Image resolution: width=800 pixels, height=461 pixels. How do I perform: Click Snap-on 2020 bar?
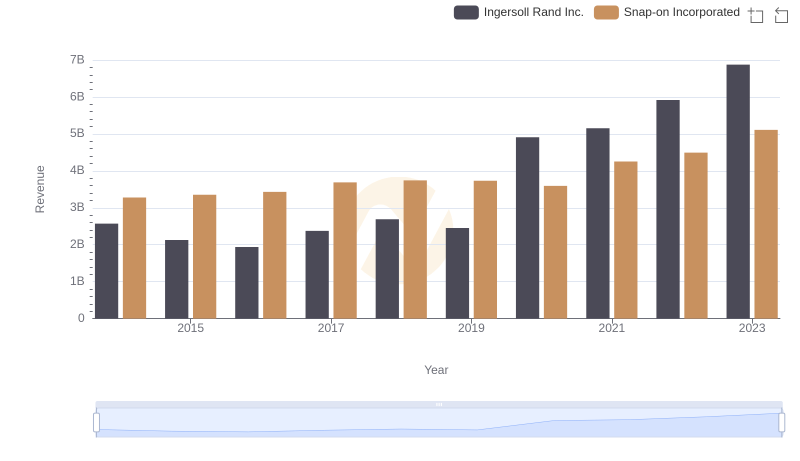[x=556, y=252]
